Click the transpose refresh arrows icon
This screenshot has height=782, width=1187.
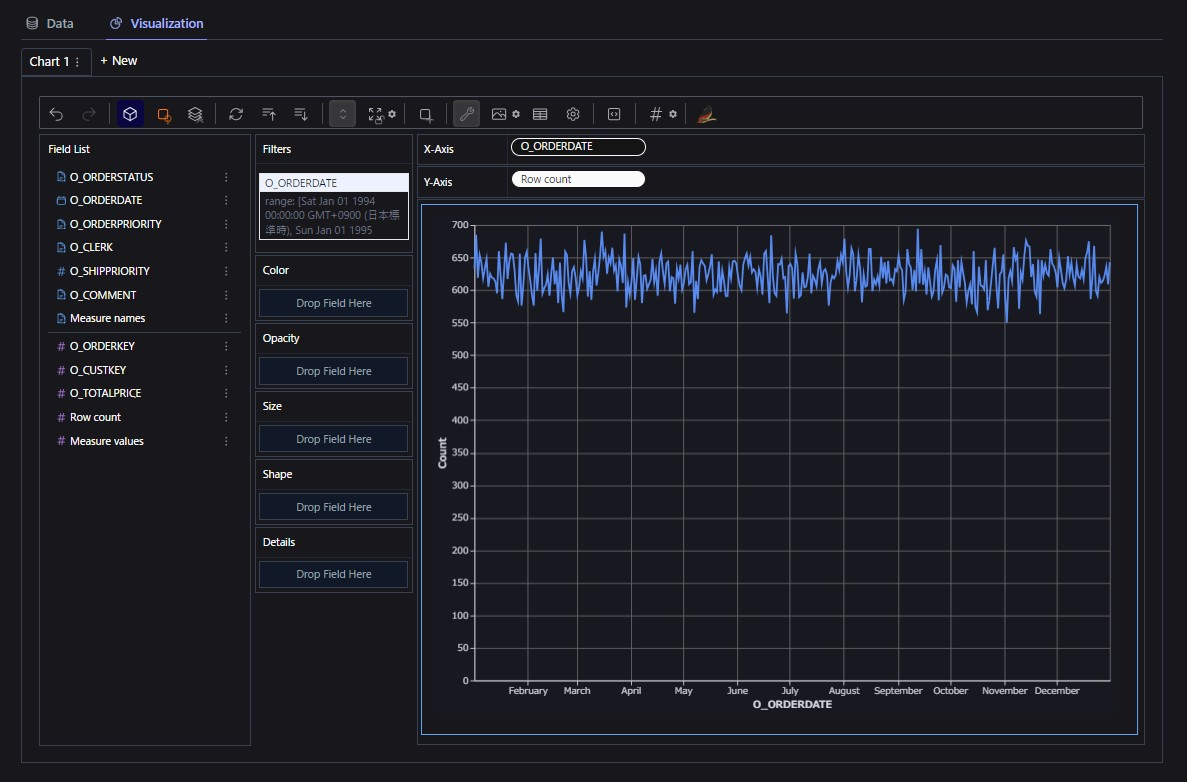236,114
